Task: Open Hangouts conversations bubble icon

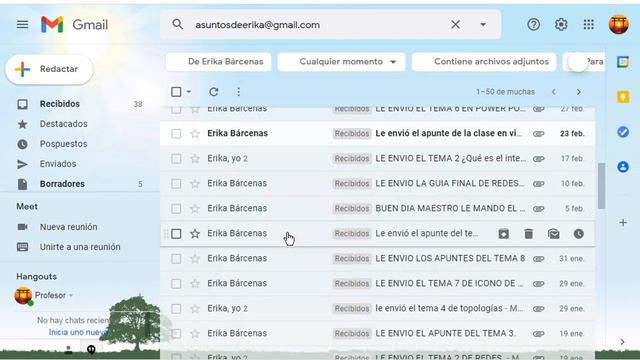Action: click(91, 349)
